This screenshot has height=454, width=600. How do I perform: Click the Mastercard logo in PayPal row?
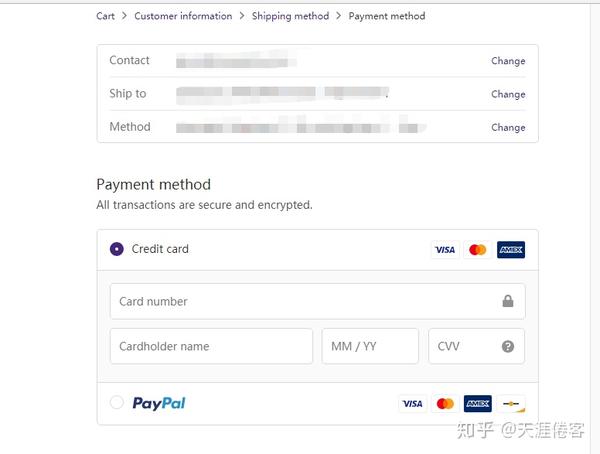[x=445, y=404]
